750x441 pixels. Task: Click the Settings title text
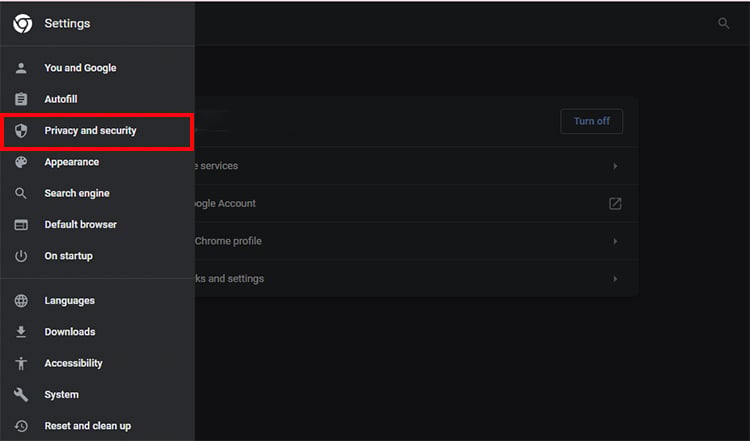pos(67,23)
